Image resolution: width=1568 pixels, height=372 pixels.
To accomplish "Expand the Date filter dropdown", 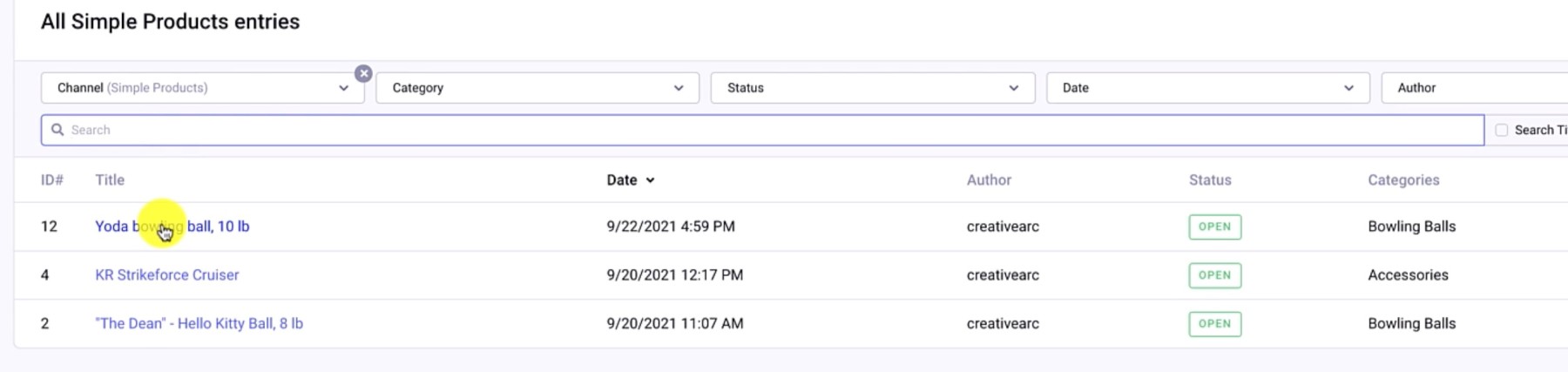I will pos(1207,88).
